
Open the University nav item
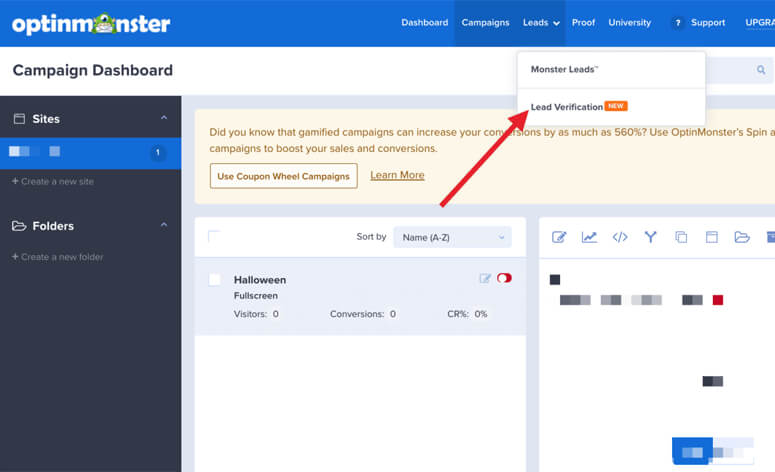pyautogui.click(x=629, y=23)
